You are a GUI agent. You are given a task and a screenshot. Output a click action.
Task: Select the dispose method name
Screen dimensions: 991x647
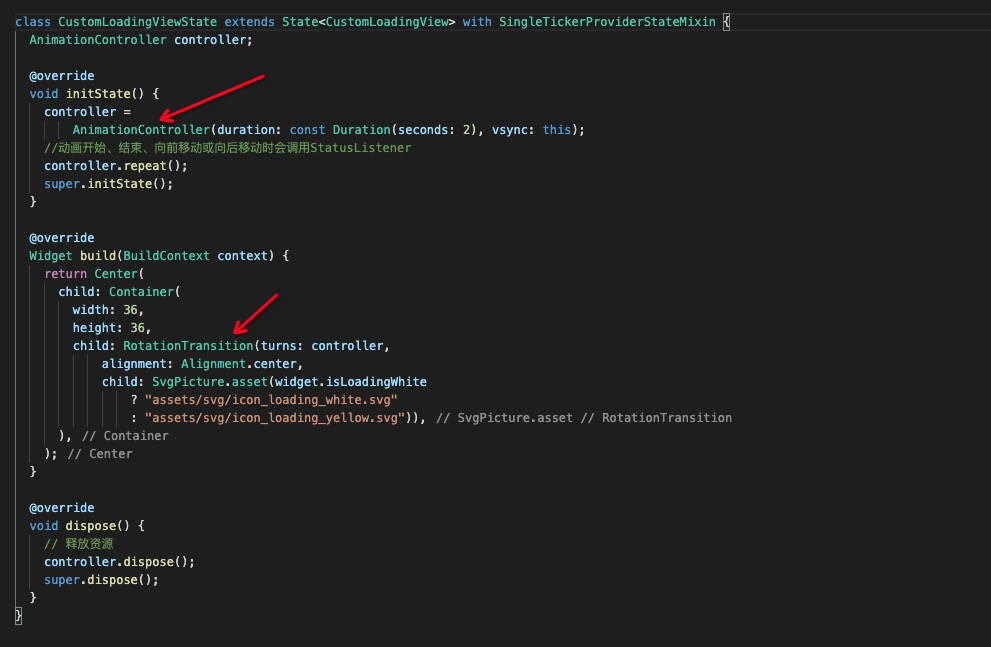(90, 525)
